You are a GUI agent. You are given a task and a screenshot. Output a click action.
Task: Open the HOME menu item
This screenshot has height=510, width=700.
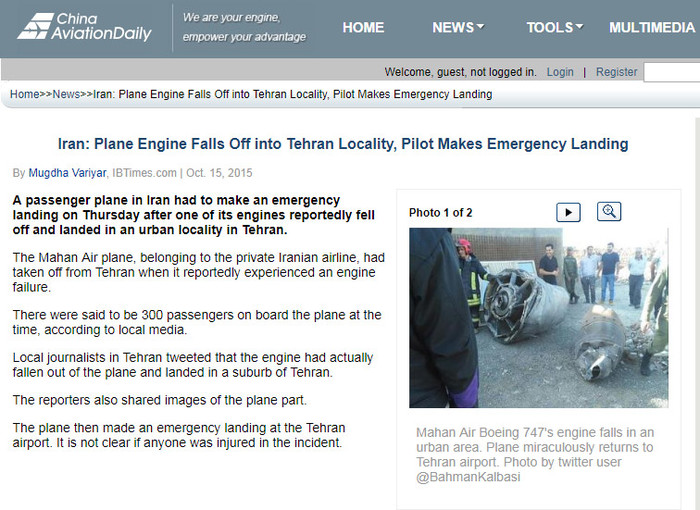(x=363, y=28)
